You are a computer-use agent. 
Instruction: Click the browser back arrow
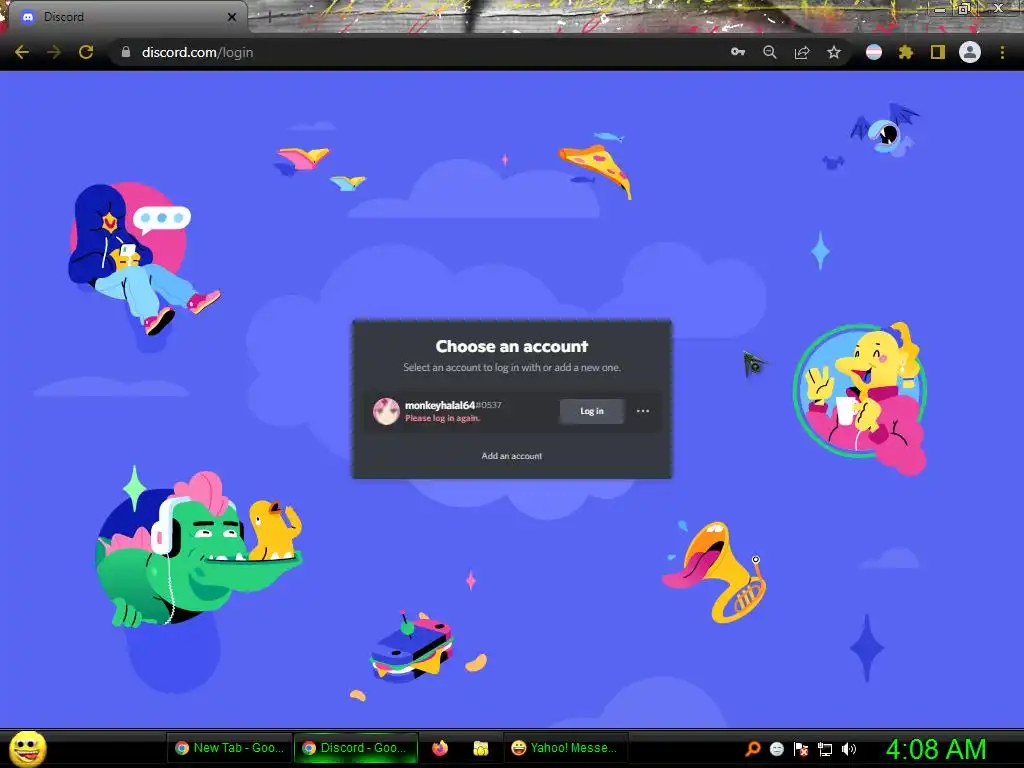22,52
